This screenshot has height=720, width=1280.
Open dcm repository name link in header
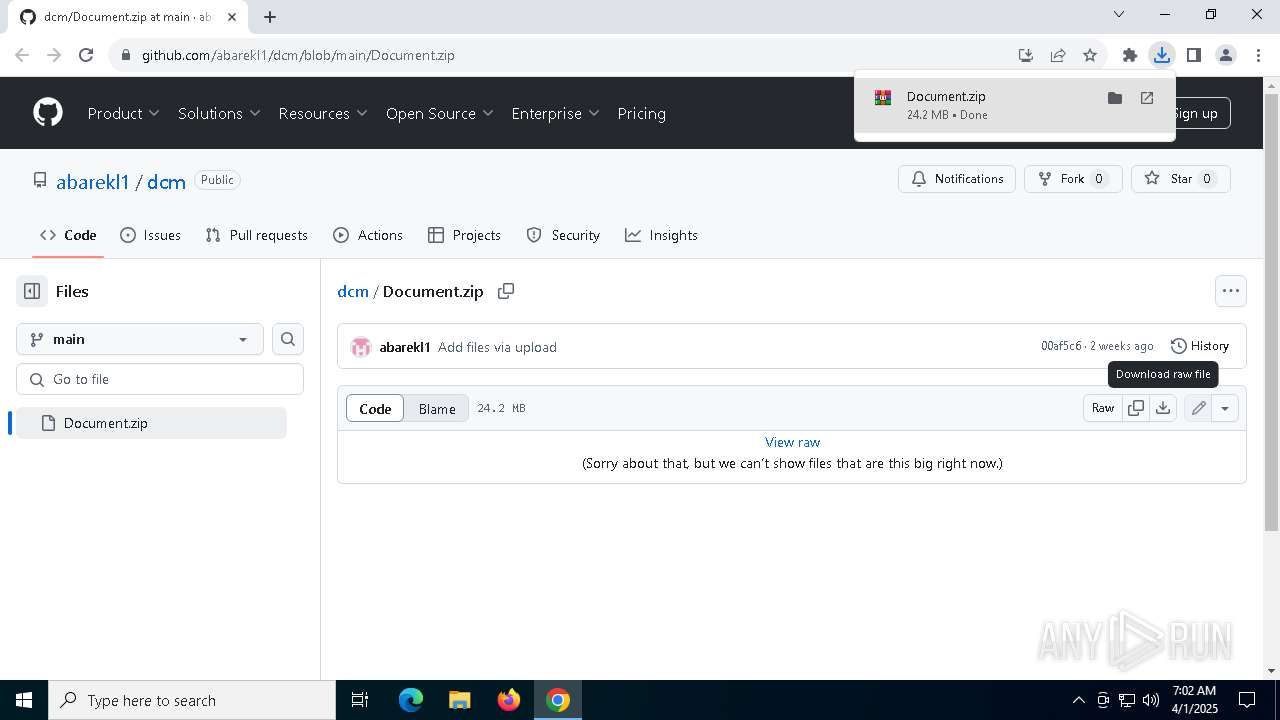click(x=166, y=181)
